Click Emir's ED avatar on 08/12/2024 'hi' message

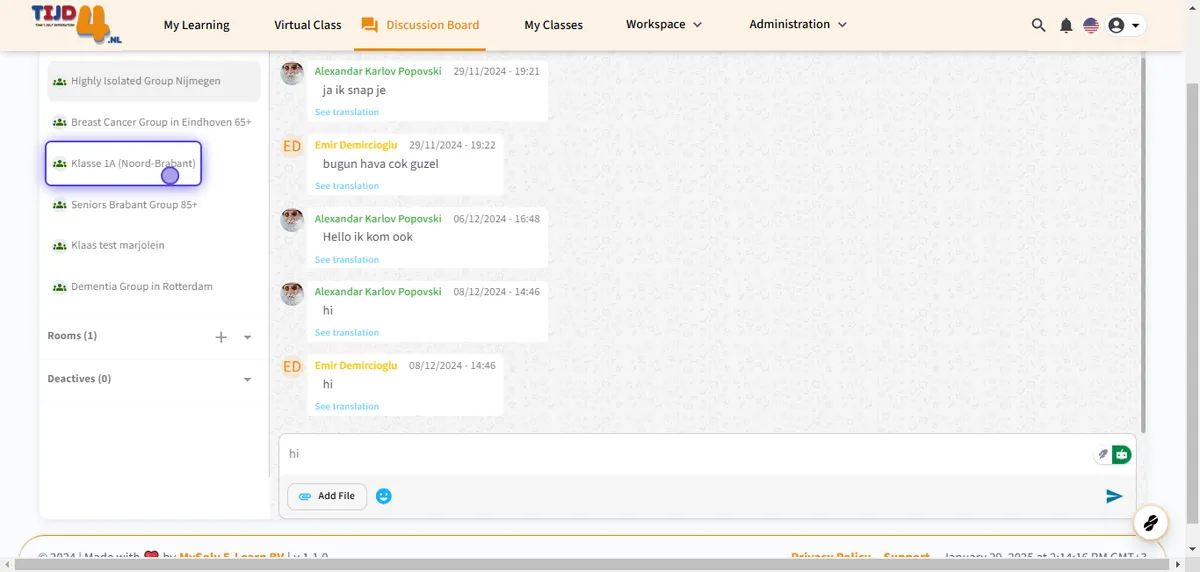(292, 367)
